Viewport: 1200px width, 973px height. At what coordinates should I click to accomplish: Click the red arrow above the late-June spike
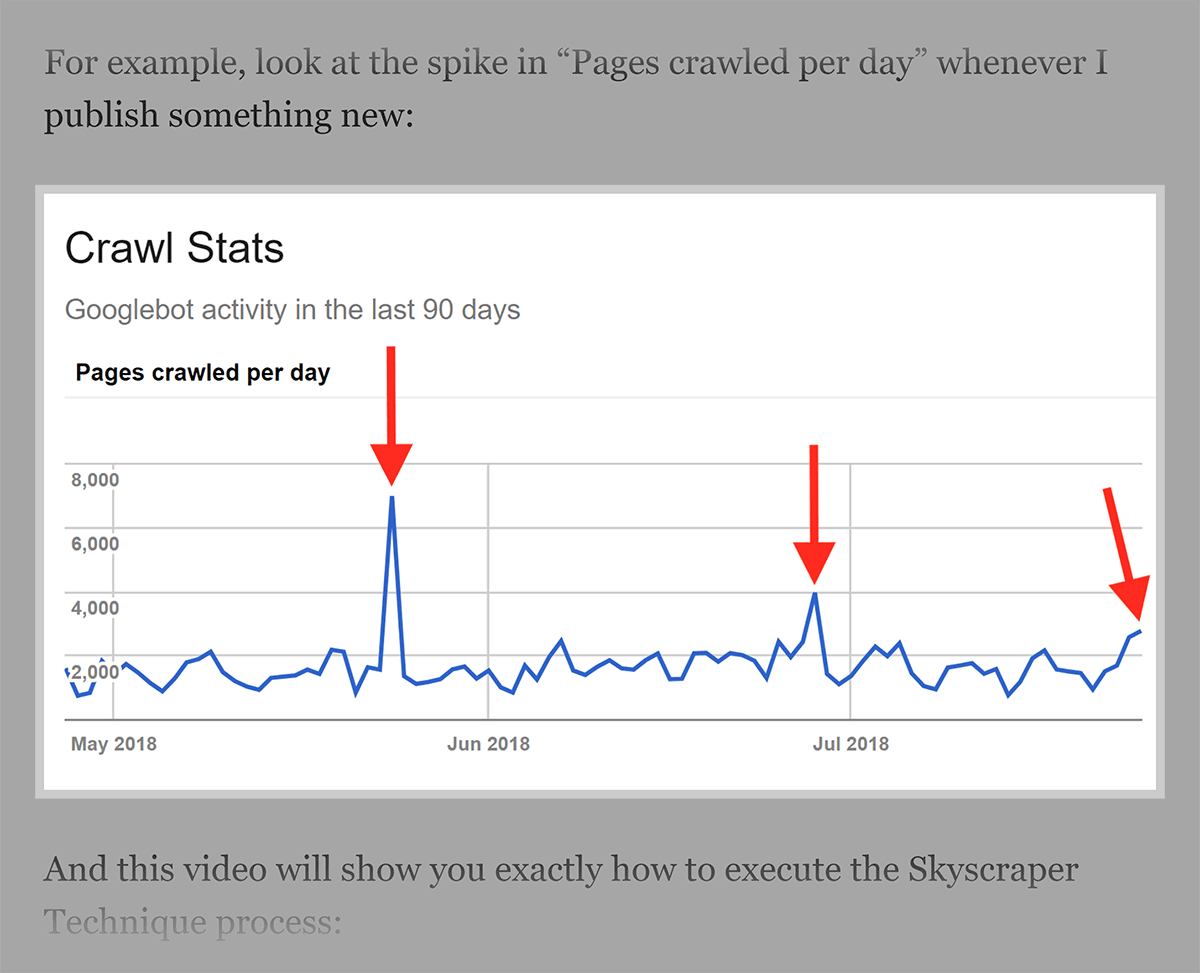(x=814, y=514)
